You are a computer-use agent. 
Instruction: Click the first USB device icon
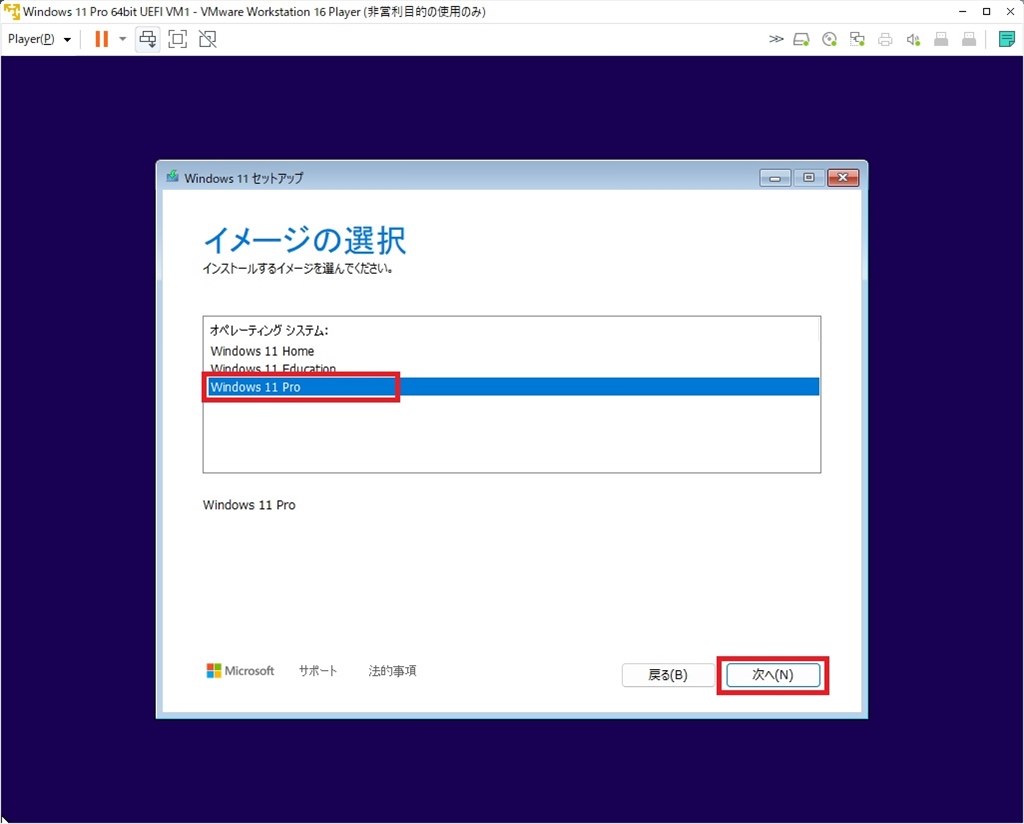coord(941,40)
